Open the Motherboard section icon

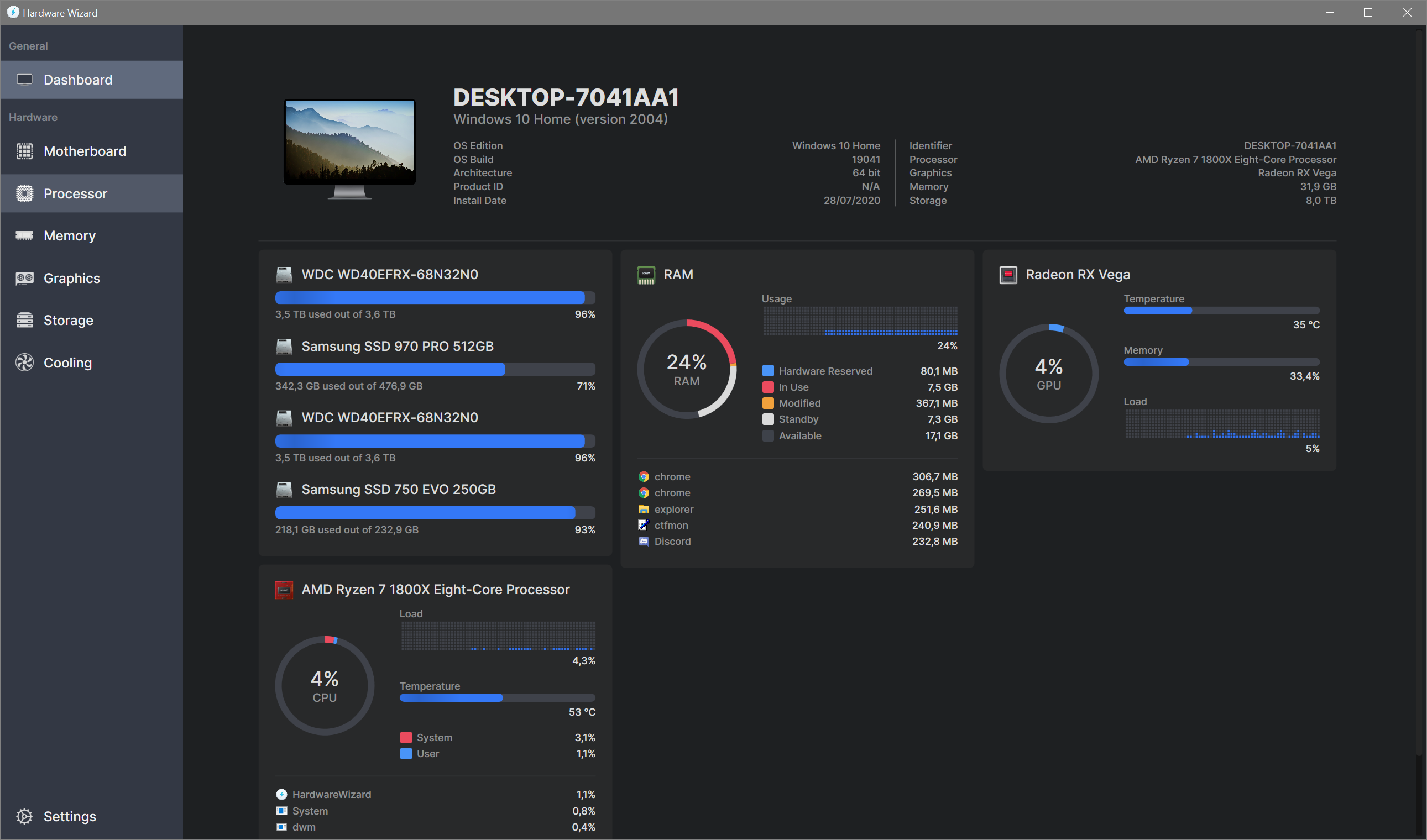[24, 151]
